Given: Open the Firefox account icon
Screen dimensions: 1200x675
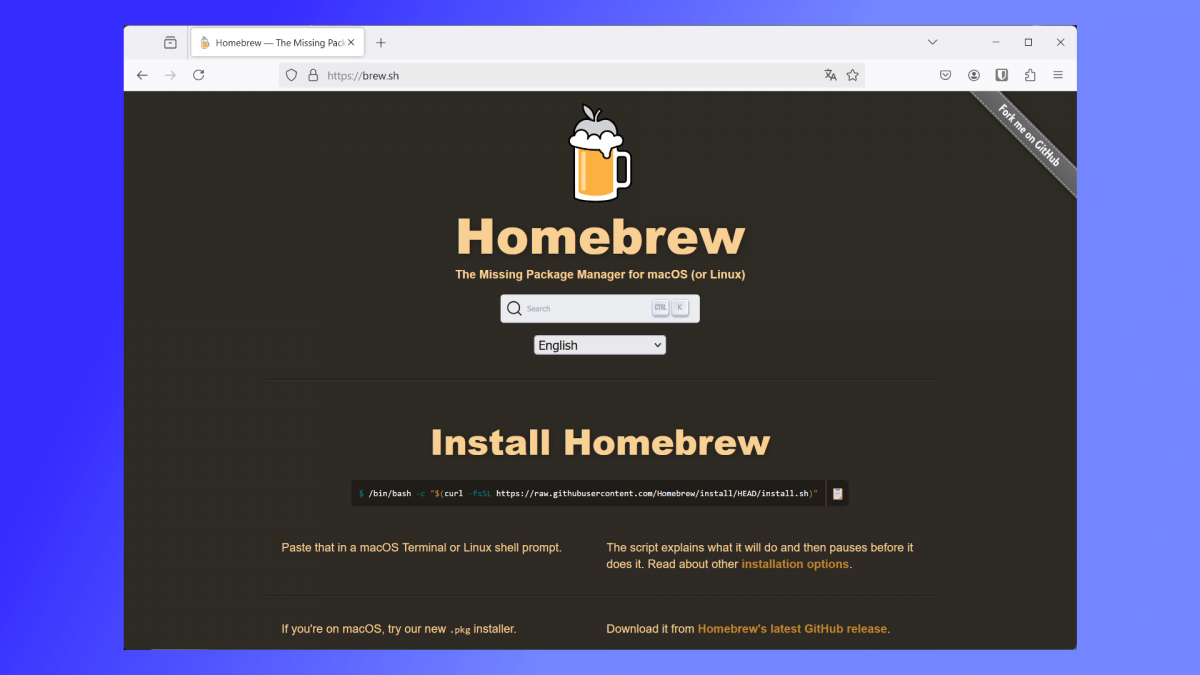Looking at the screenshot, I should click(974, 75).
